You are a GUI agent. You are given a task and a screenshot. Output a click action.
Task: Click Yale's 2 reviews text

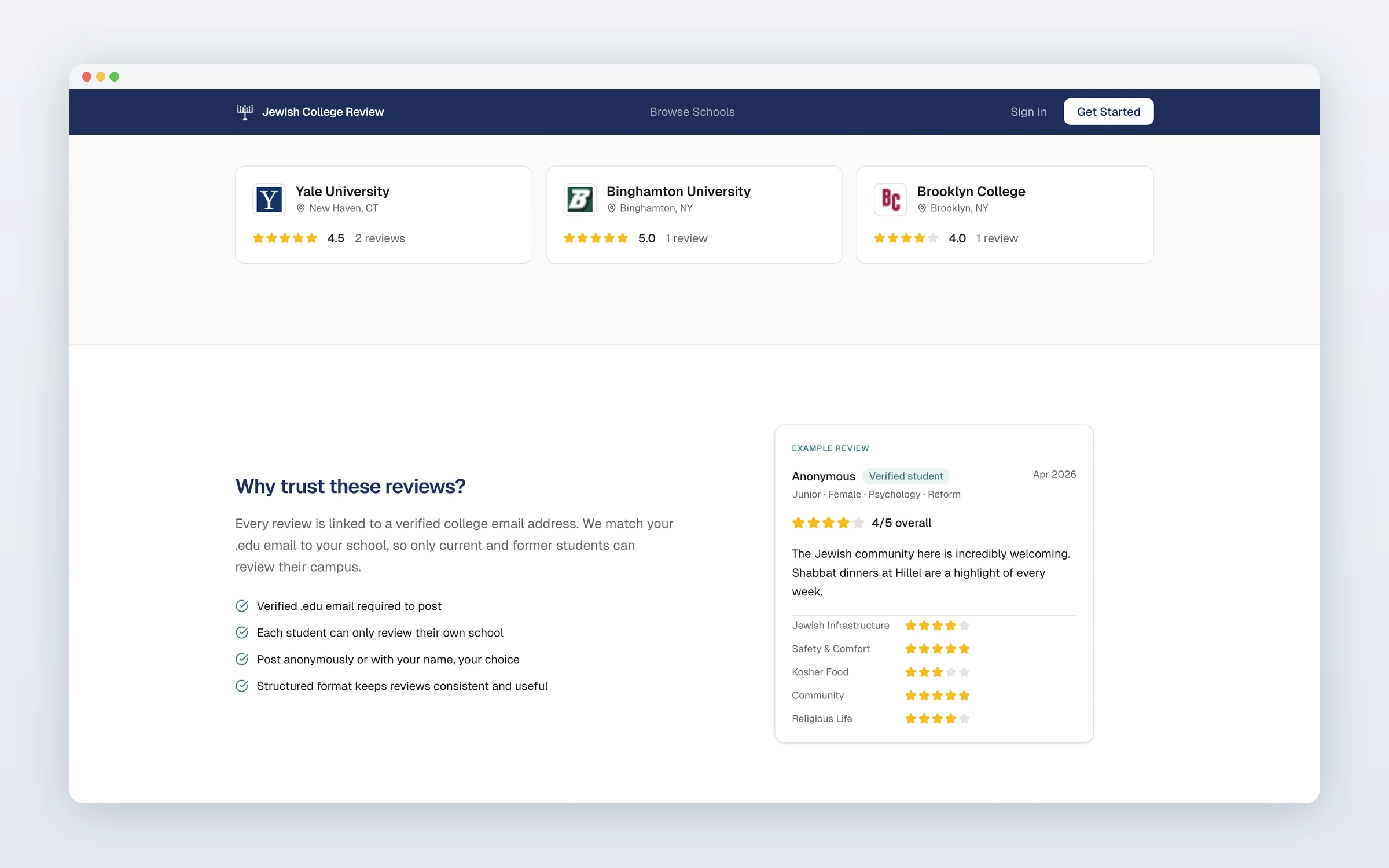pos(380,238)
